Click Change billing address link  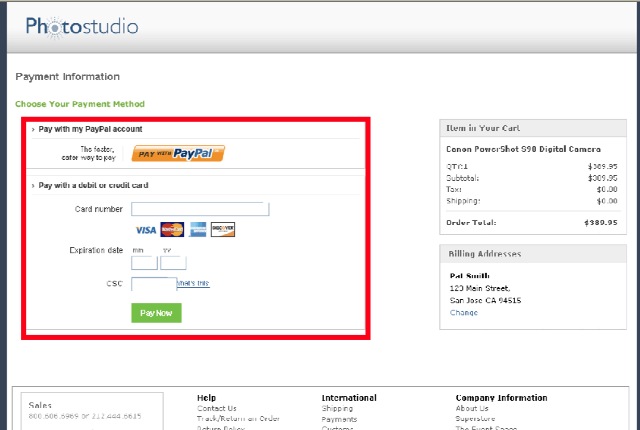pyautogui.click(x=464, y=313)
